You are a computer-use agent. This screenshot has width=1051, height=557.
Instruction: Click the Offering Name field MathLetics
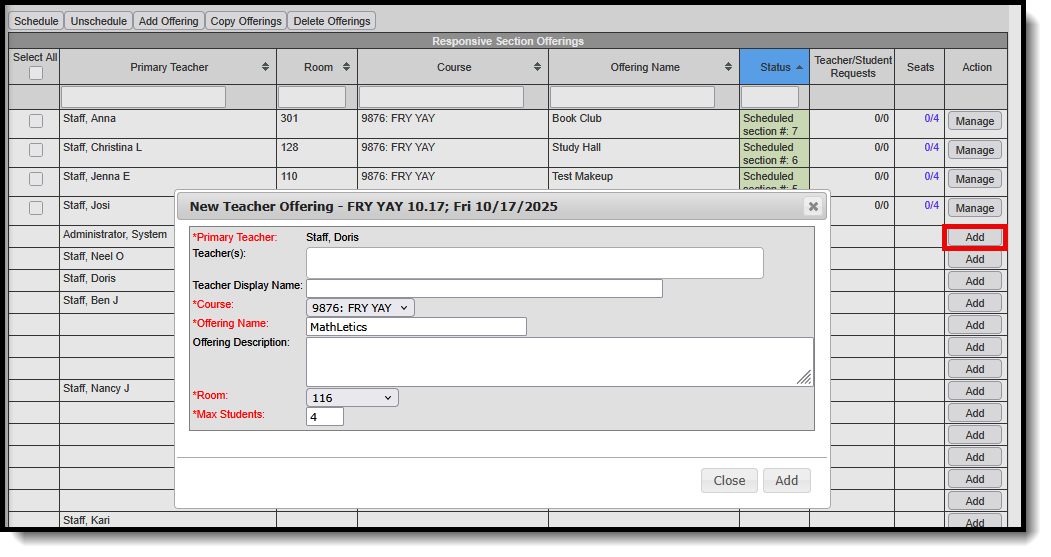tap(416, 327)
